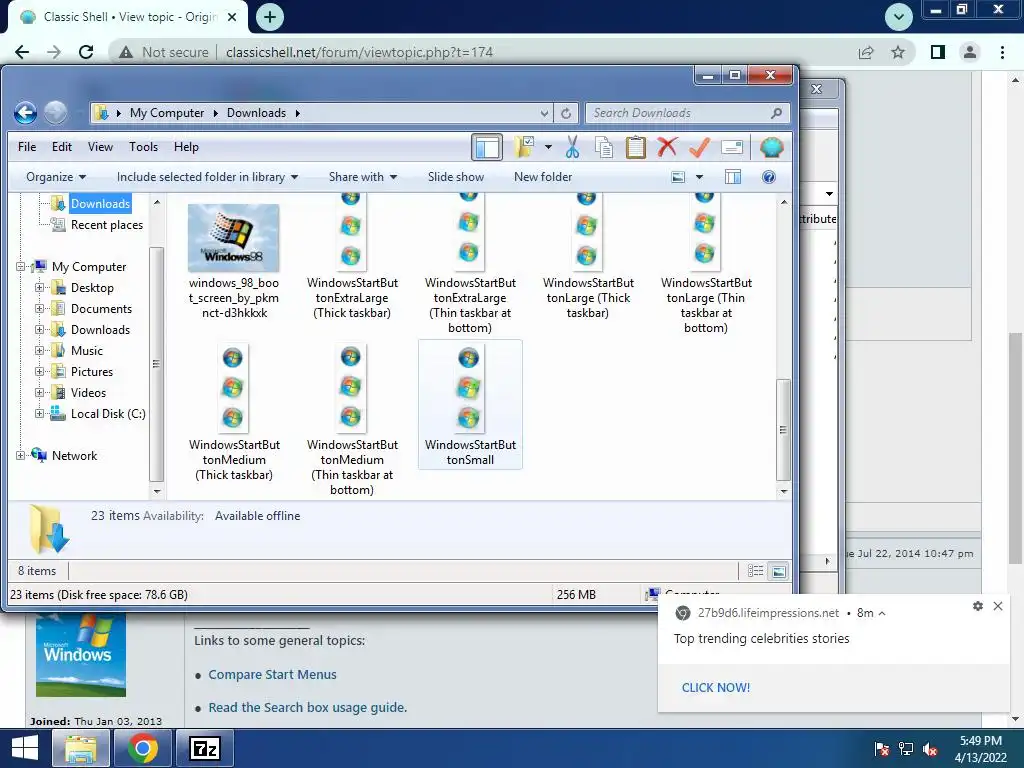Screen dimensions: 1024x768
Task: Click the change view icon
Action: pos(679,177)
